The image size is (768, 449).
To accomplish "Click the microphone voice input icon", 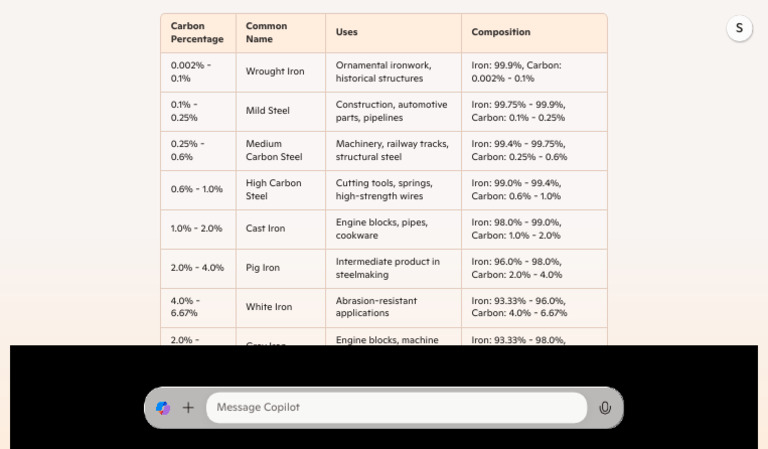I will click(605, 408).
